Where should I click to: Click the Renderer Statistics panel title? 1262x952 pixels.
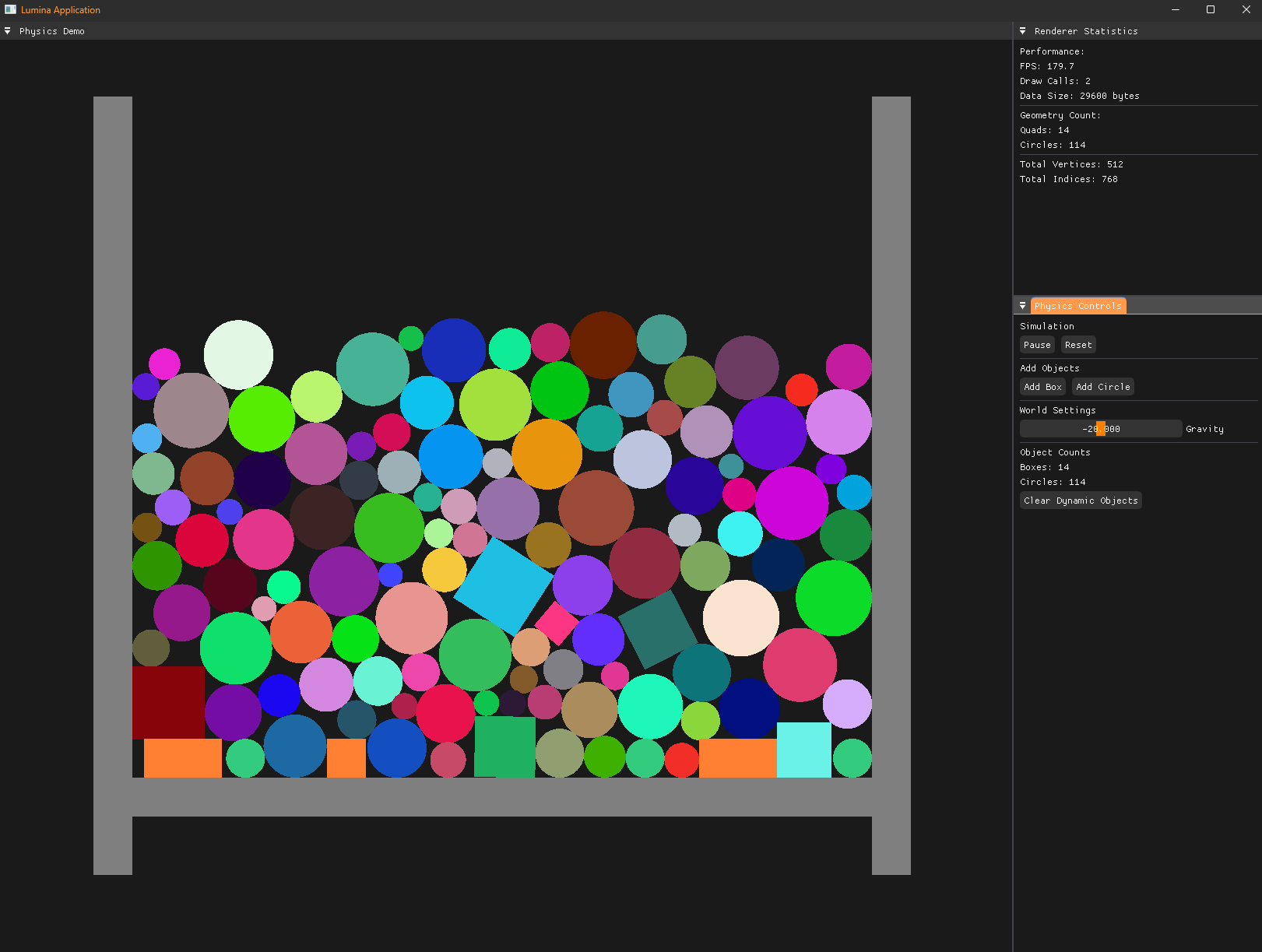[1085, 31]
